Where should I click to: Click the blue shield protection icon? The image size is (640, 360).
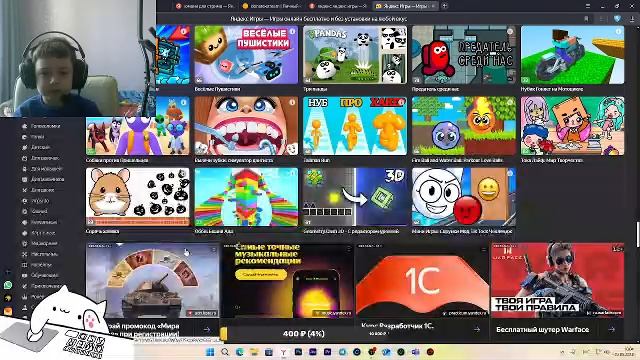point(617,19)
